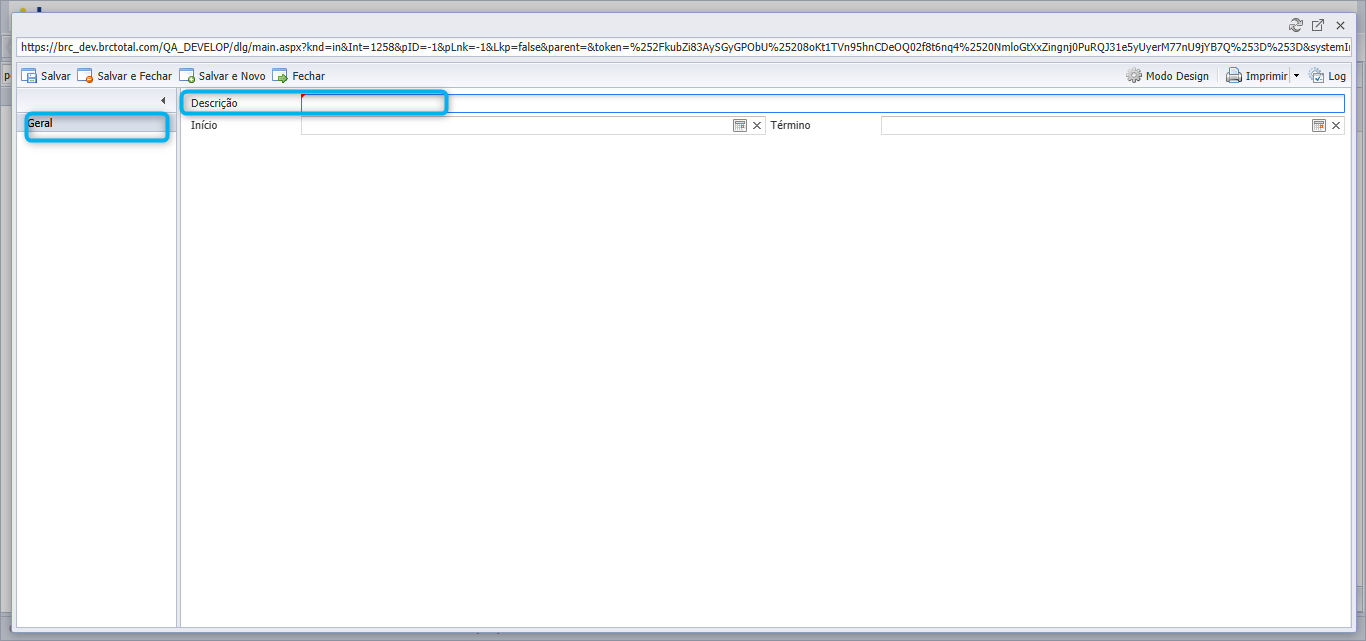The image size is (1366, 641).
Task: Click the Término date field
Action: pyautogui.click(x=1096, y=126)
